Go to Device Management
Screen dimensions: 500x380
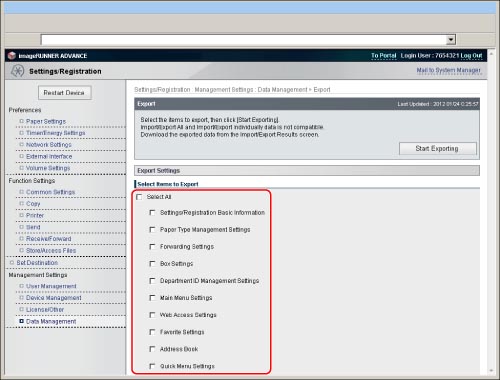pyautogui.click(x=54, y=298)
